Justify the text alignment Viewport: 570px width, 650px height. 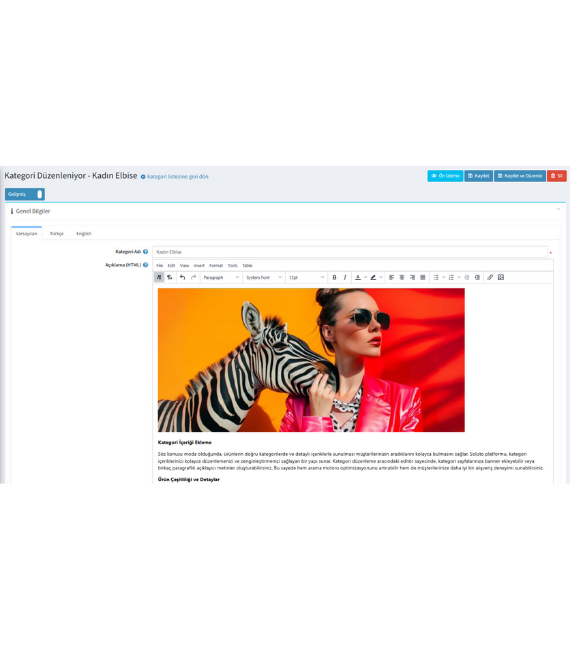tap(423, 277)
